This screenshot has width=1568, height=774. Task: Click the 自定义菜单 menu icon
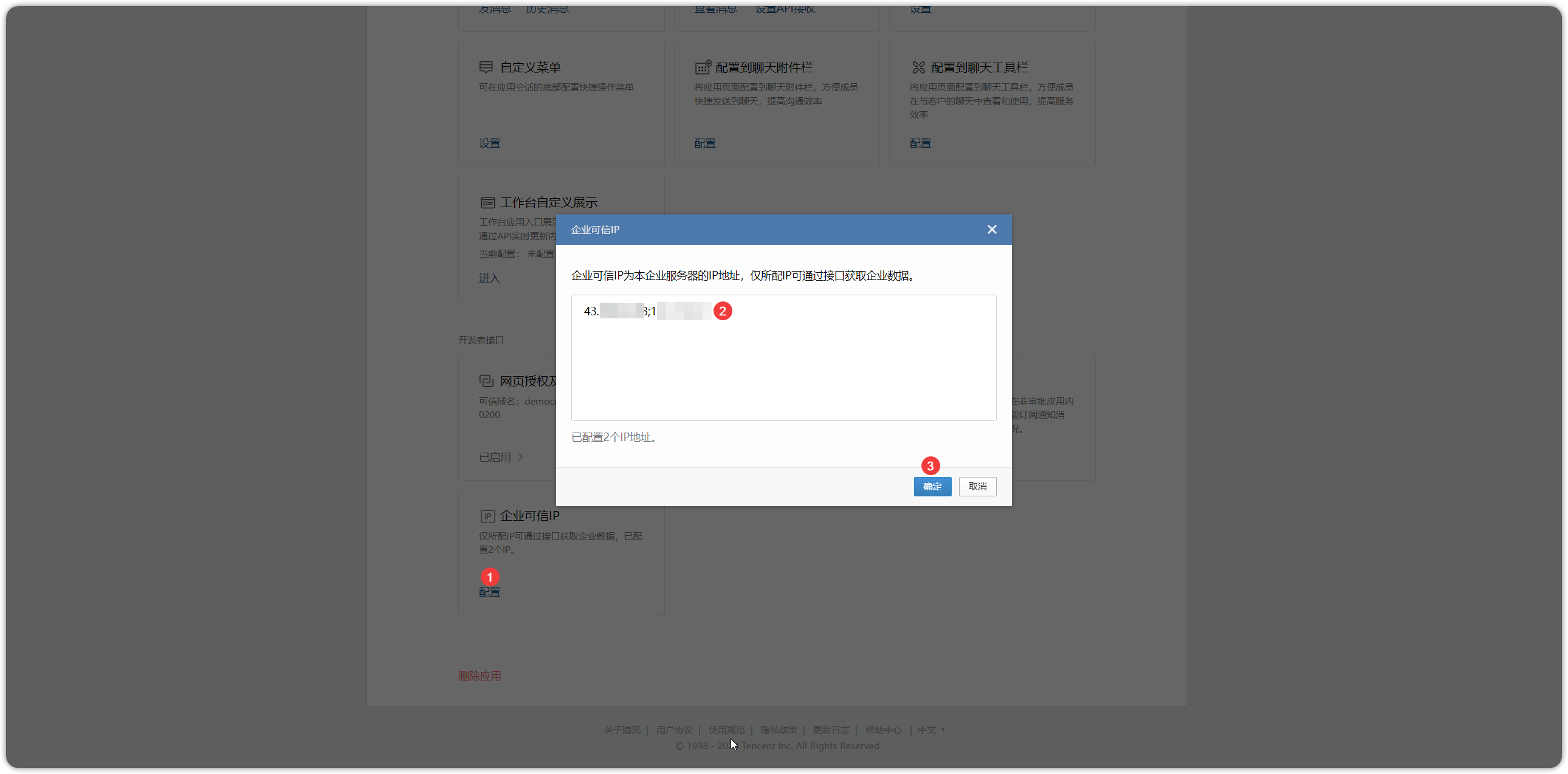click(x=486, y=67)
